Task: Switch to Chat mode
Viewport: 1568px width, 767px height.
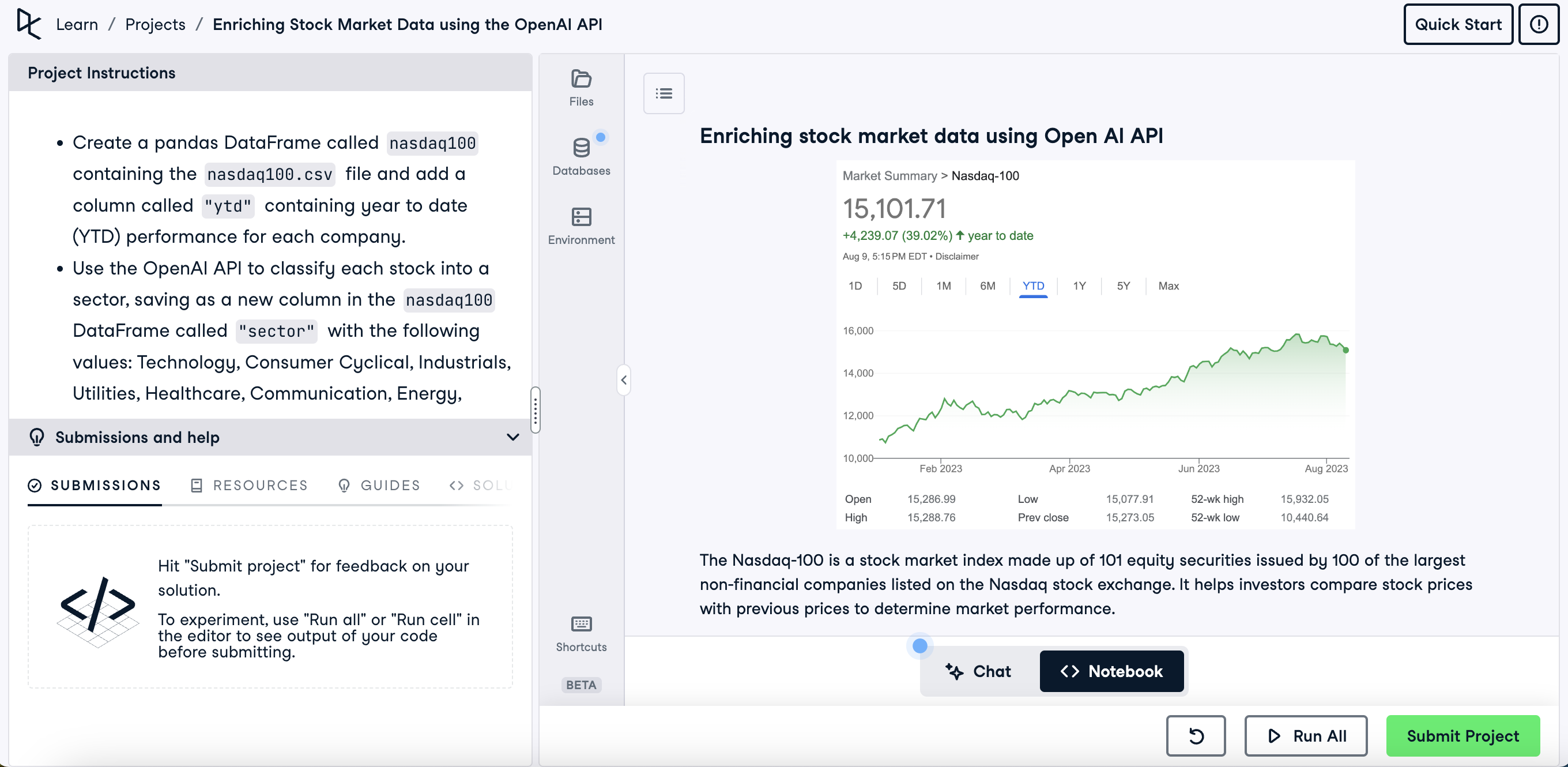Action: (x=978, y=671)
